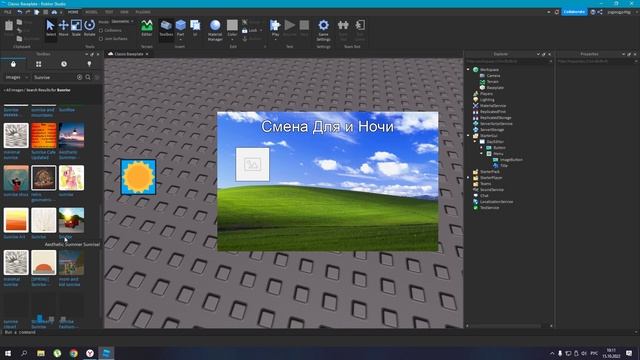Select the Title label in Explorer
The width and height of the screenshot is (640, 360).
click(504, 166)
